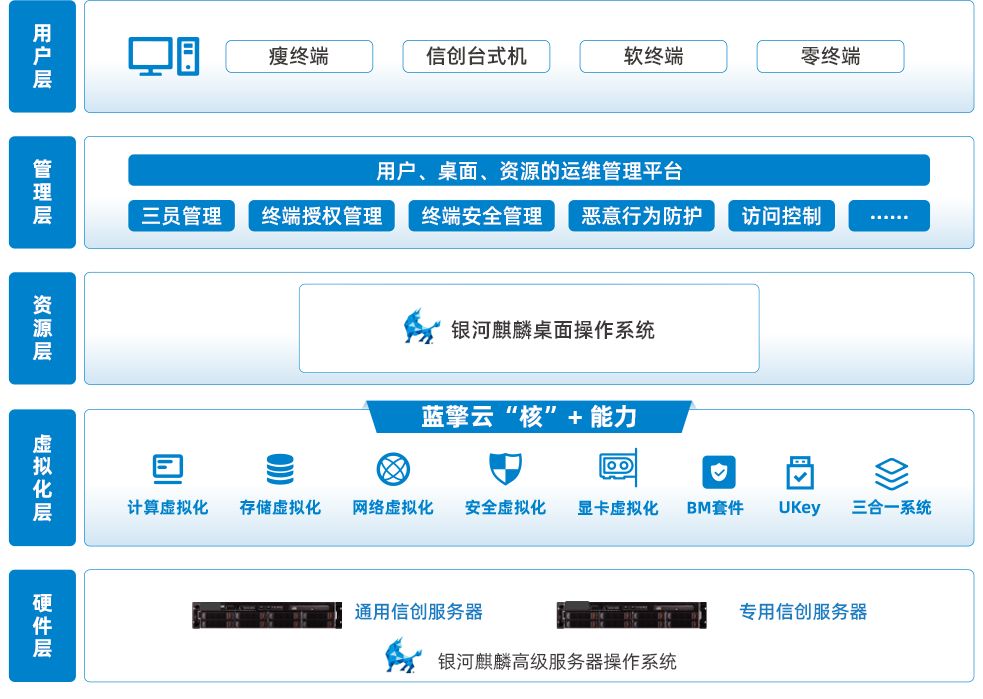Choose the 零终端 option
Image resolution: width=983 pixels, height=699 pixels.
coord(830,57)
